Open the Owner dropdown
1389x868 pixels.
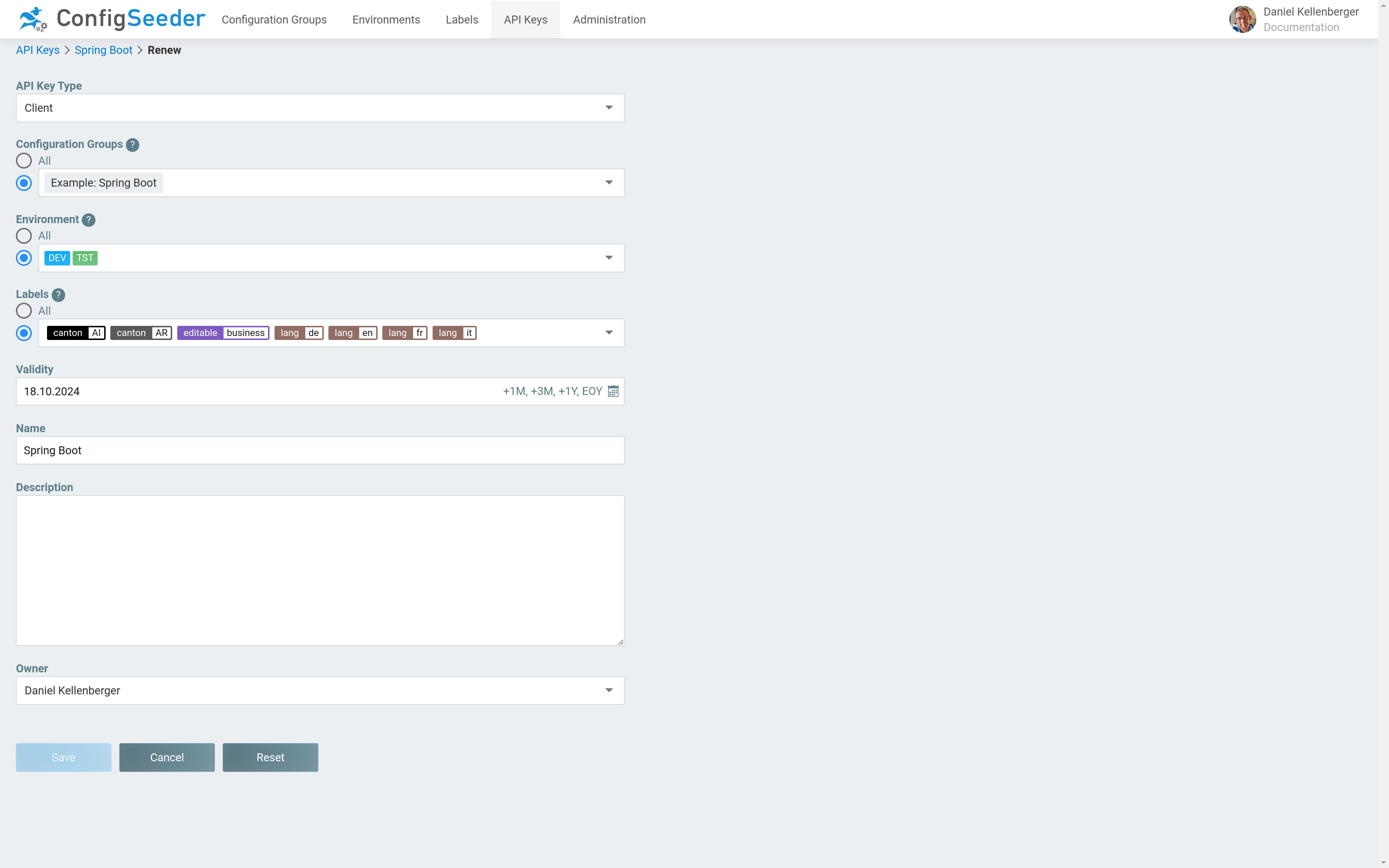(x=608, y=691)
